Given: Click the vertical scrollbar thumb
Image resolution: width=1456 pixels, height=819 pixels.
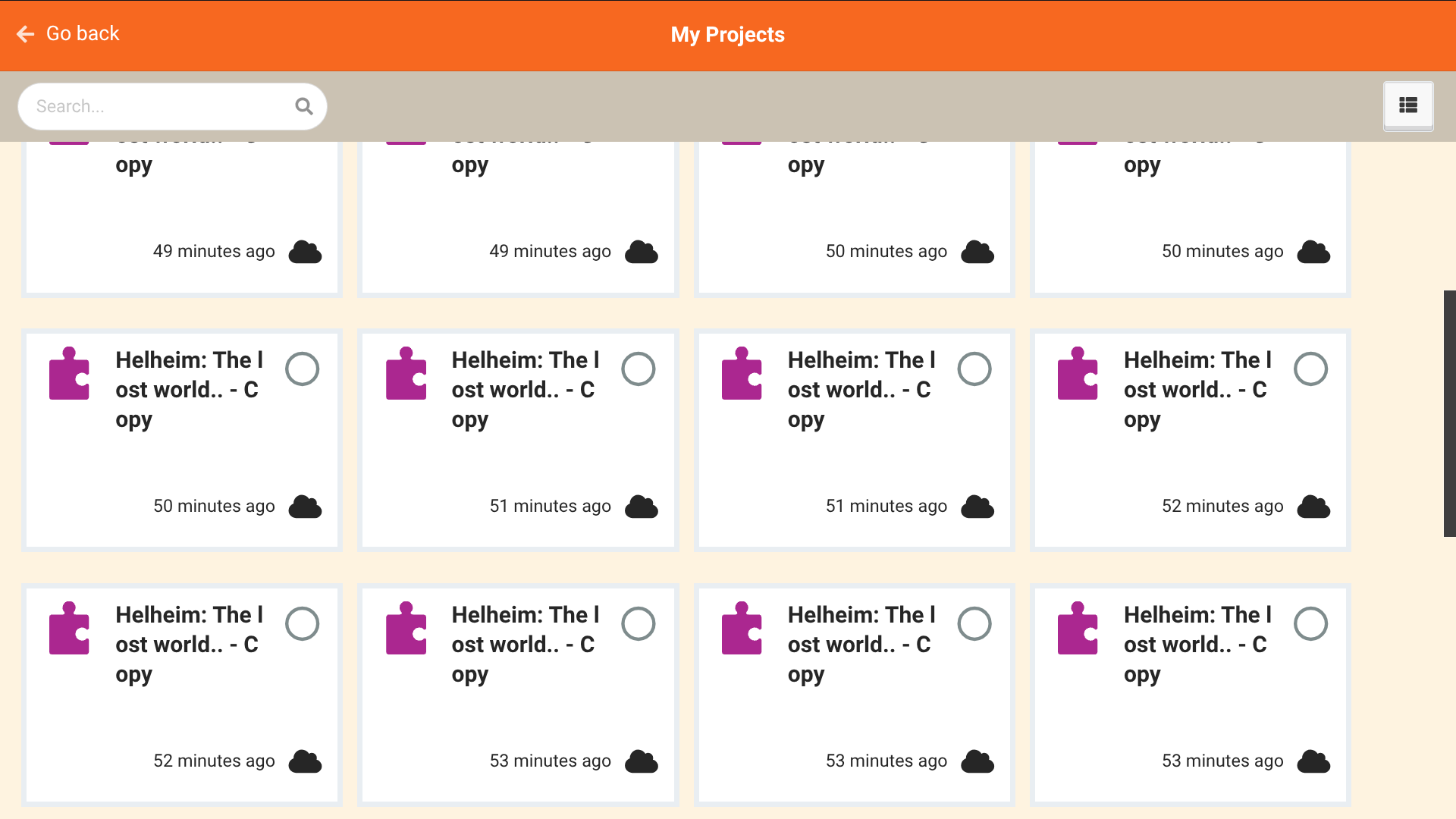Looking at the screenshot, I should [x=1449, y=413].
